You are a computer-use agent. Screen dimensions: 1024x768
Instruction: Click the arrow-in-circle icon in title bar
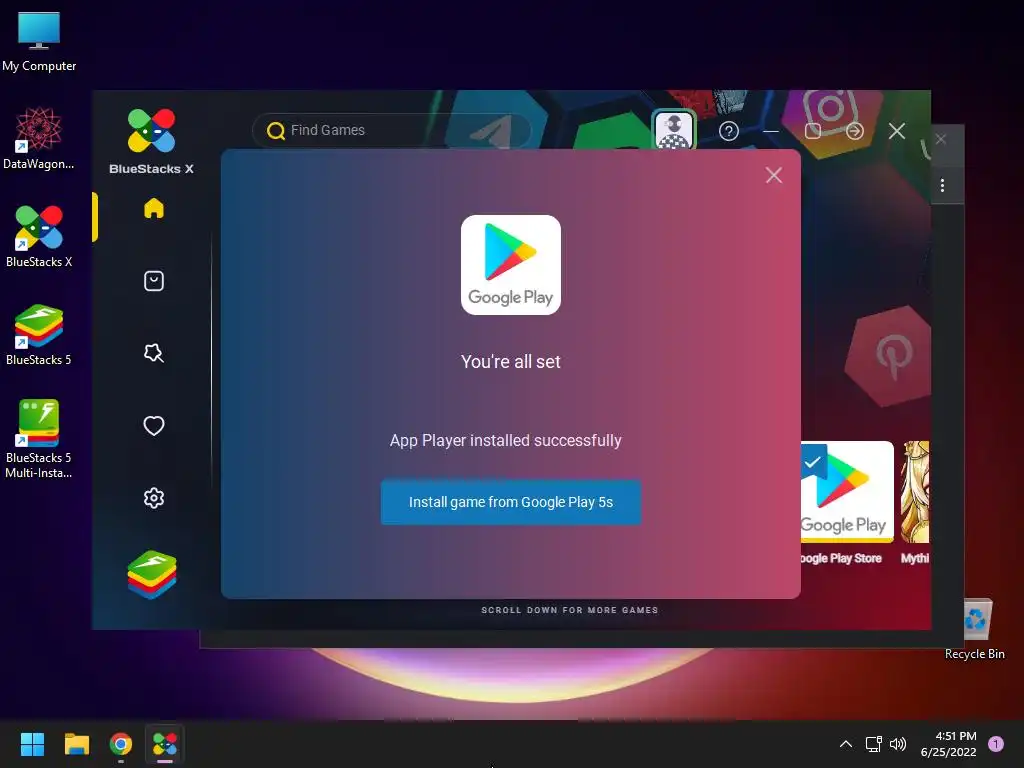[855, 131]
